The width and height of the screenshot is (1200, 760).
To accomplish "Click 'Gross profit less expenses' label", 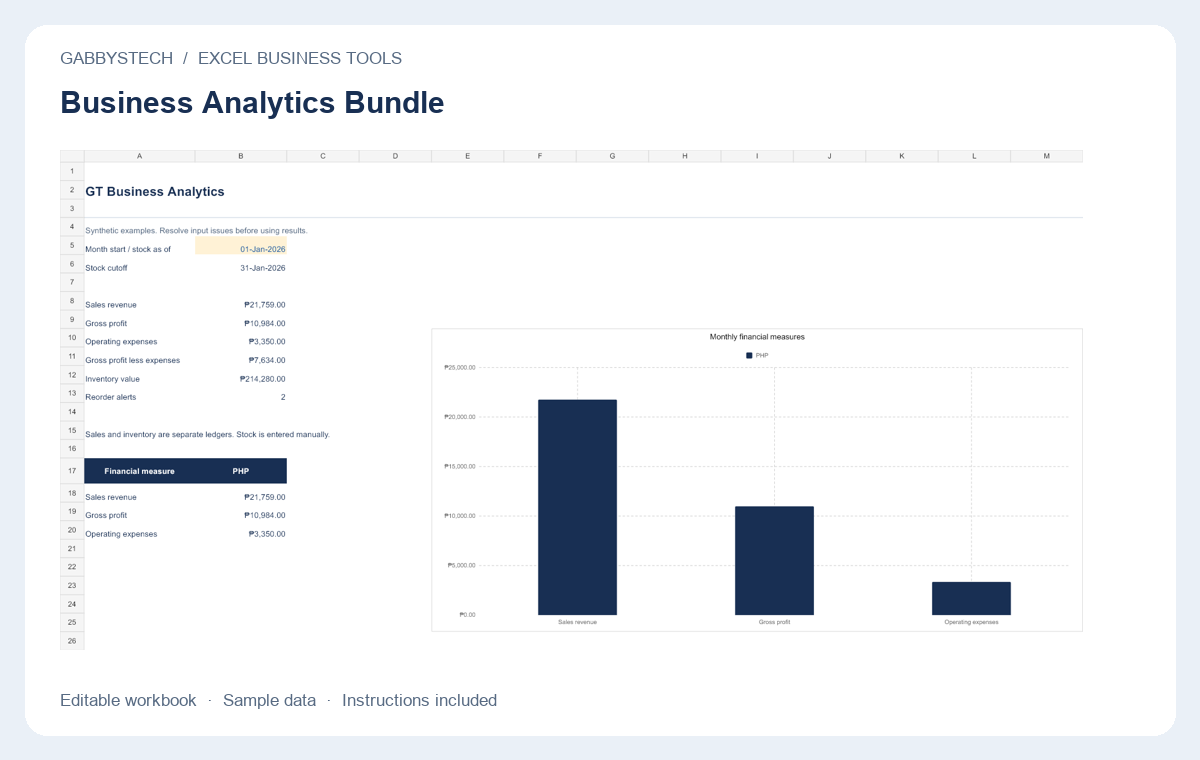I will point(133,360).
